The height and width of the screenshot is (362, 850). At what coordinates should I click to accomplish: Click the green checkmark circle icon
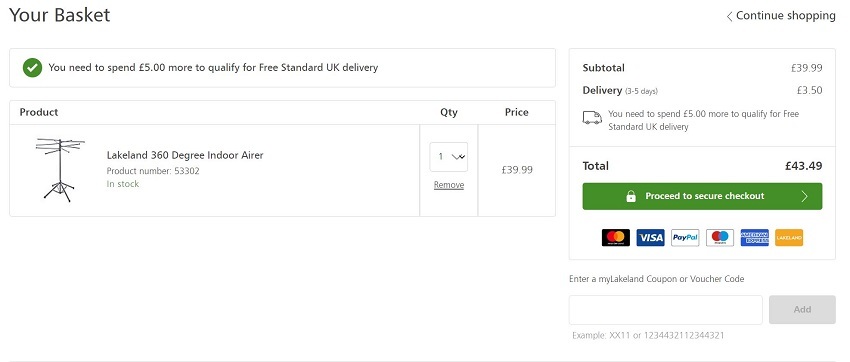click(x=33, y=68)
